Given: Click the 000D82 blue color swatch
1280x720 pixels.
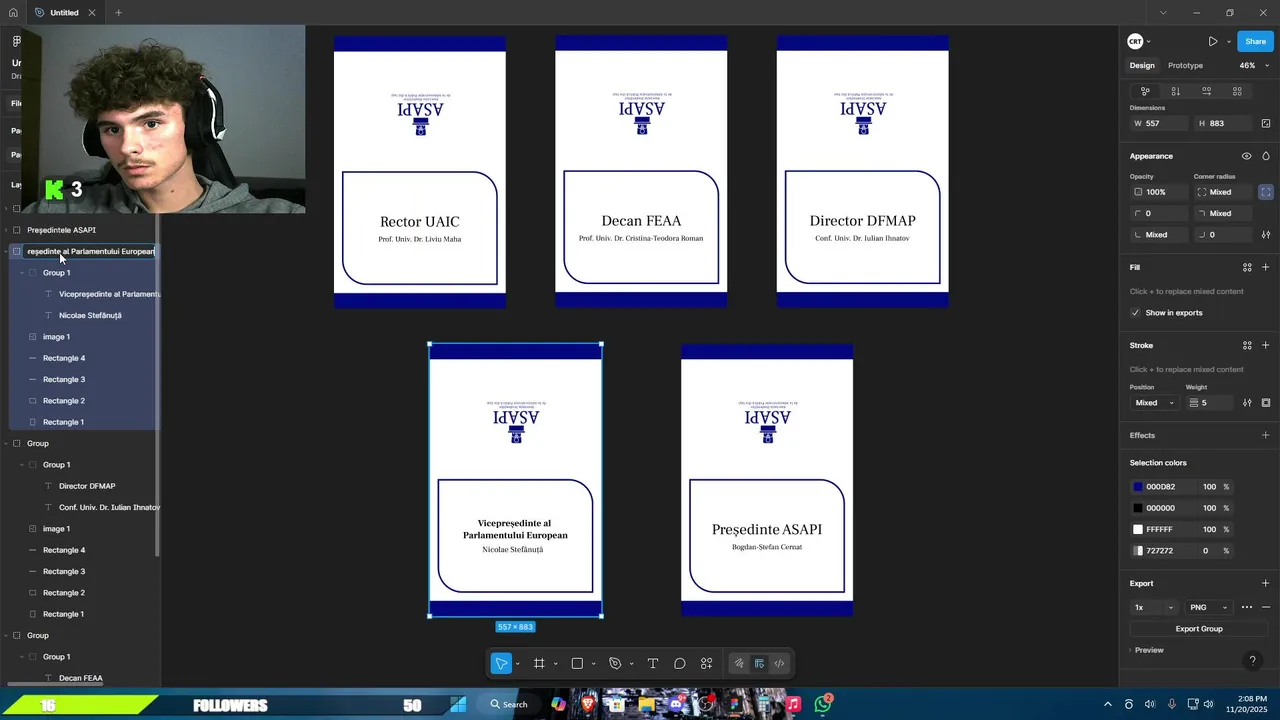Looking at the screenshot, I should point(1137,487).
